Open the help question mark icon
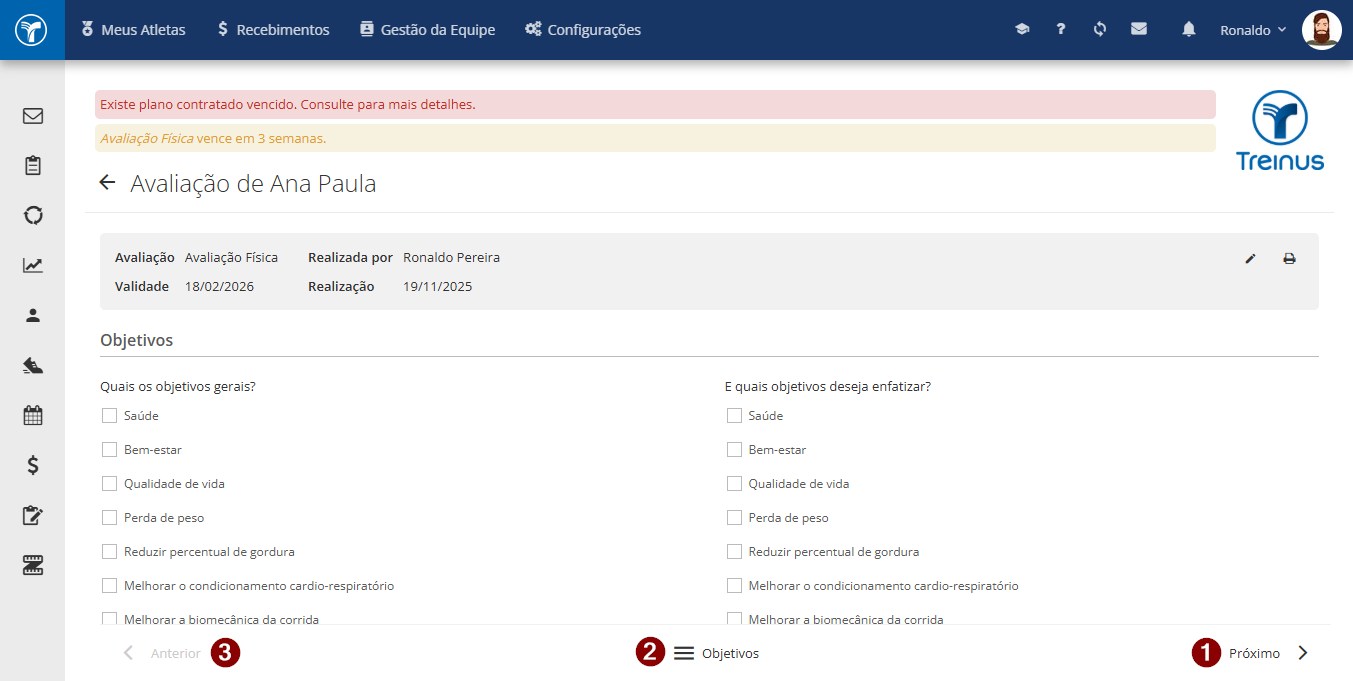Screen dimensions: 1353x681 click(x=1061, y=30)
